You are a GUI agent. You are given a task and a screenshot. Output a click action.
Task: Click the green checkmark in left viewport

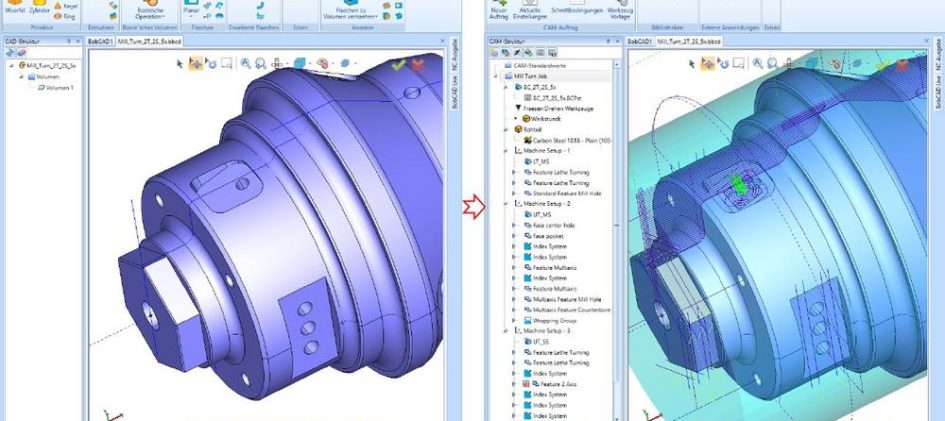pos(399,63)
